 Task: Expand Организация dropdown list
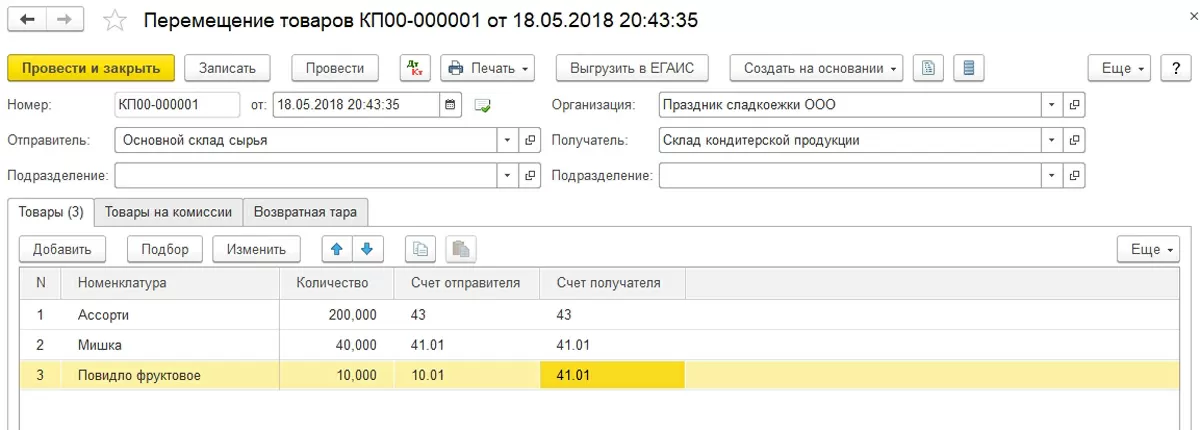tap(1052, 105)
